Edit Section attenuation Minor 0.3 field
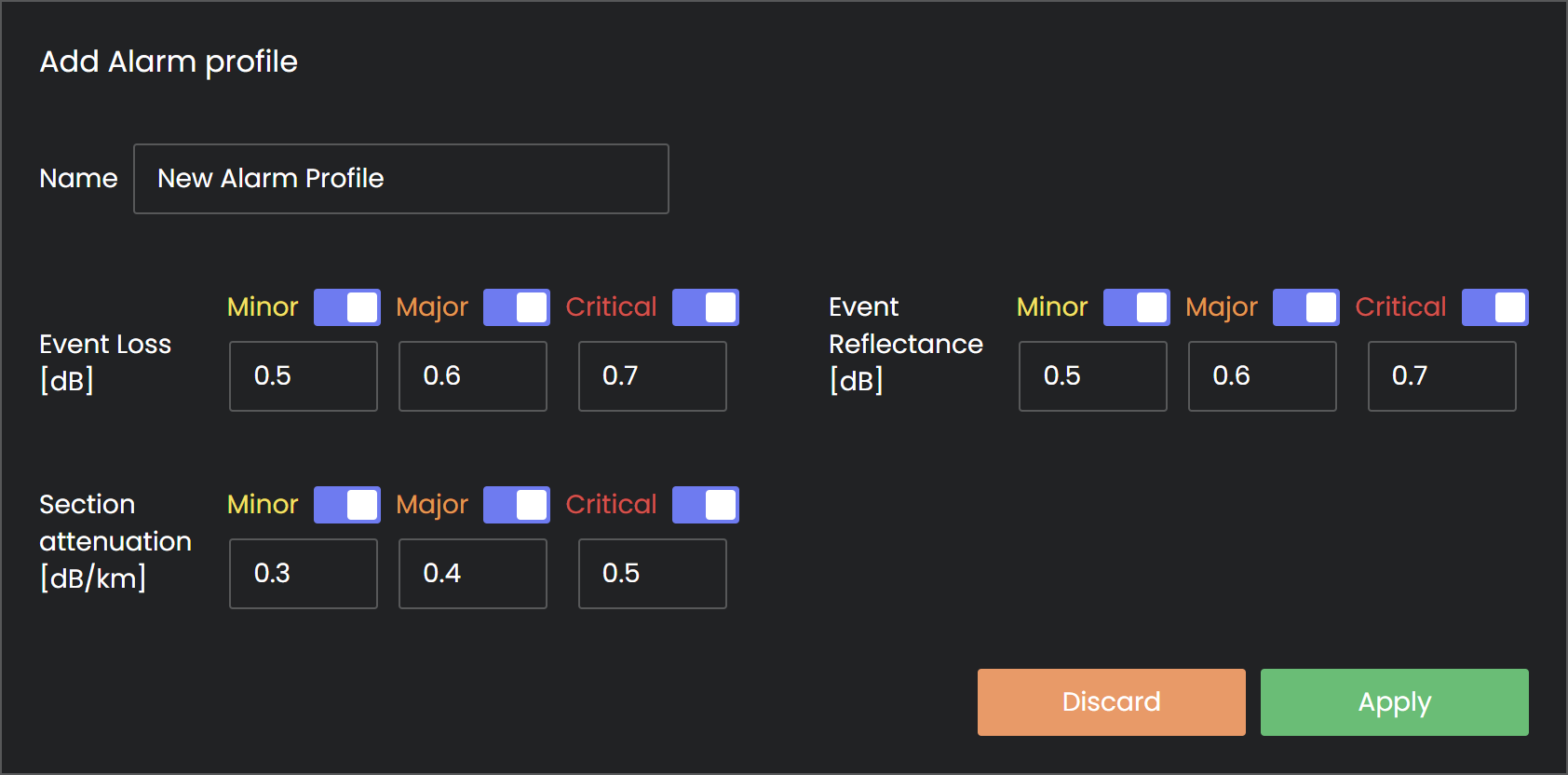This screenshot has height=775, width=1568. point(303,574)
